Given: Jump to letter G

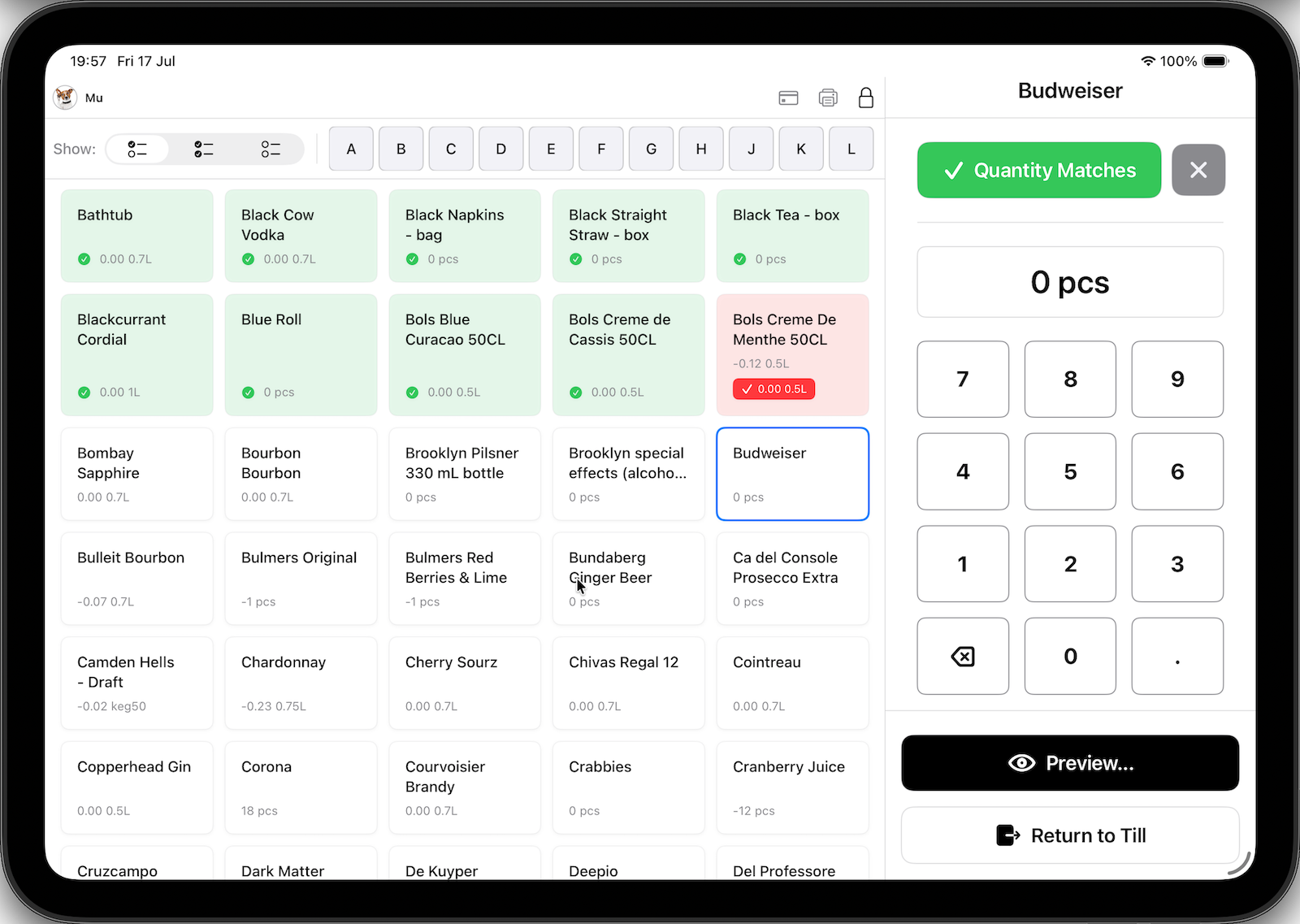Looking at the screenshot, I should [652, 149].
